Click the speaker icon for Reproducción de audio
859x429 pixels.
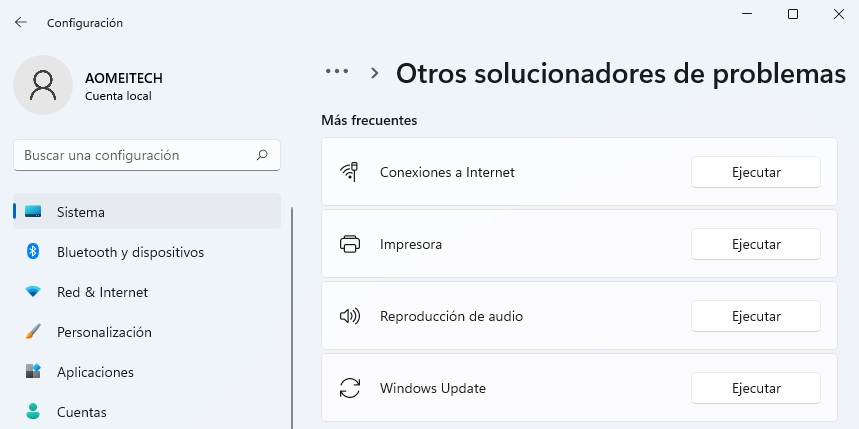click(349, 316)
